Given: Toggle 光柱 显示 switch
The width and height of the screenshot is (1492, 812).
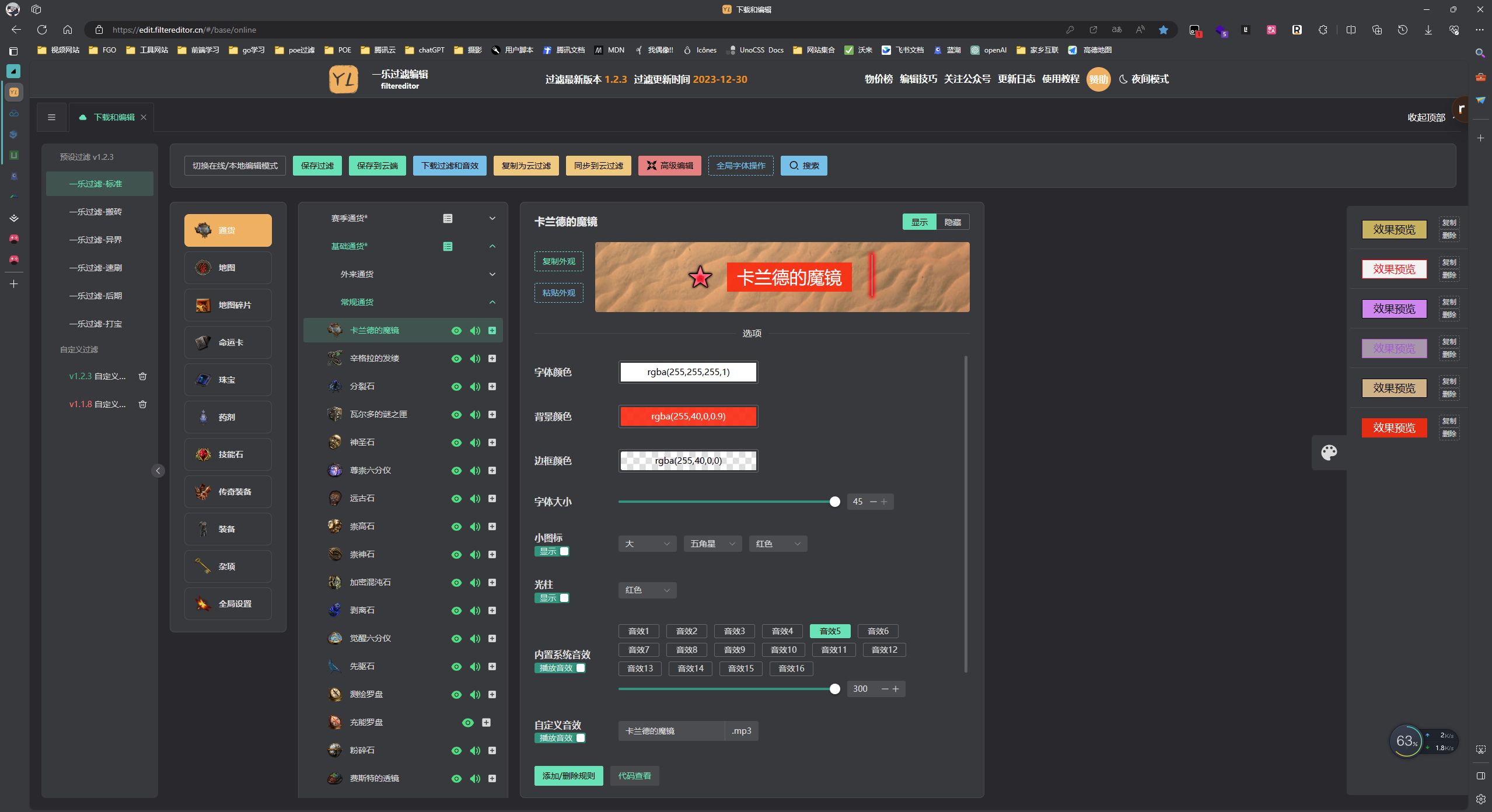Looking at the screenshot, I should click(552, 598).
